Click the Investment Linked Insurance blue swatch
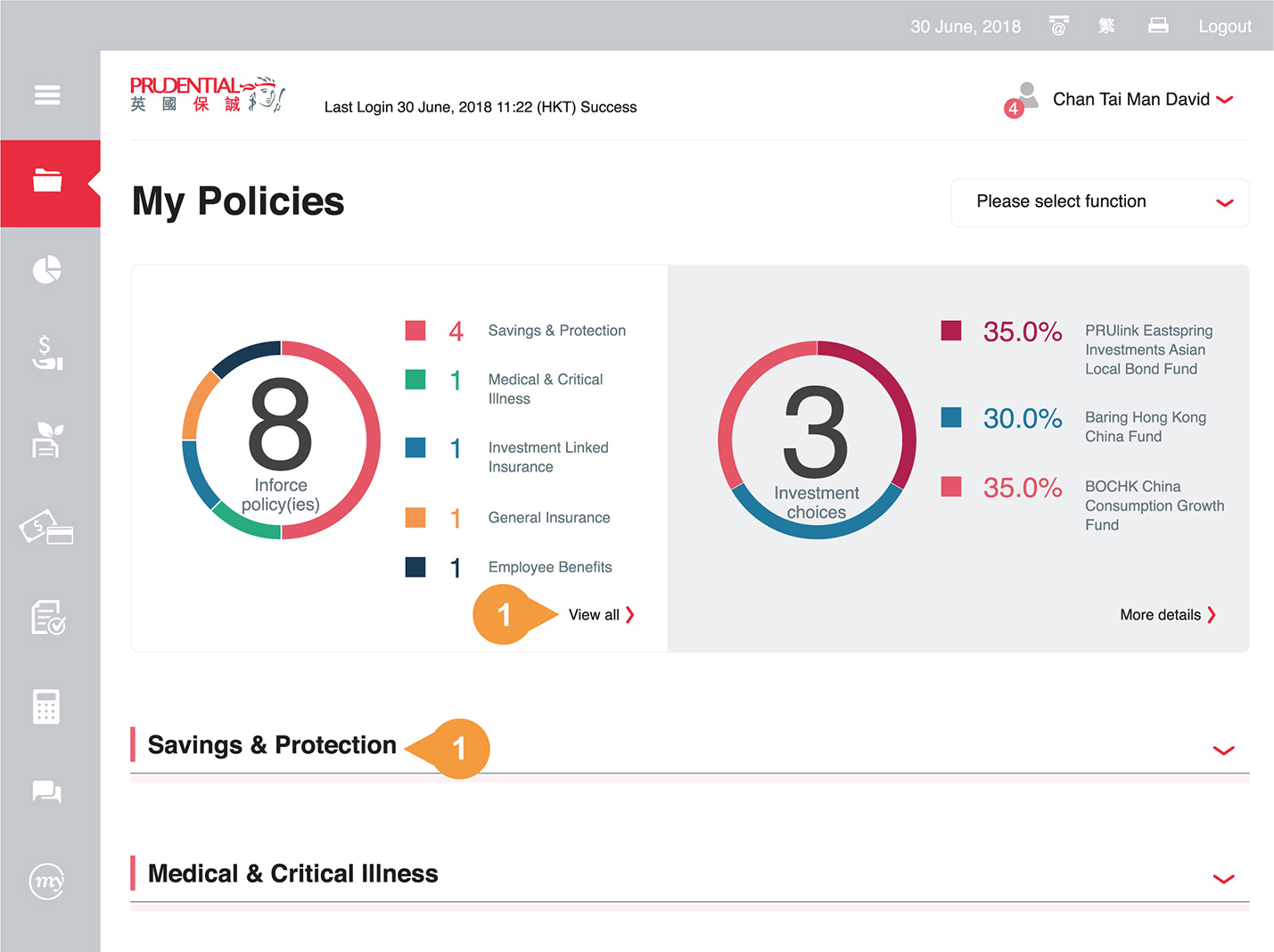Image resolution: width=1274 pixels, height=952 pixels. pyautogui.click(x=415, y=447)
